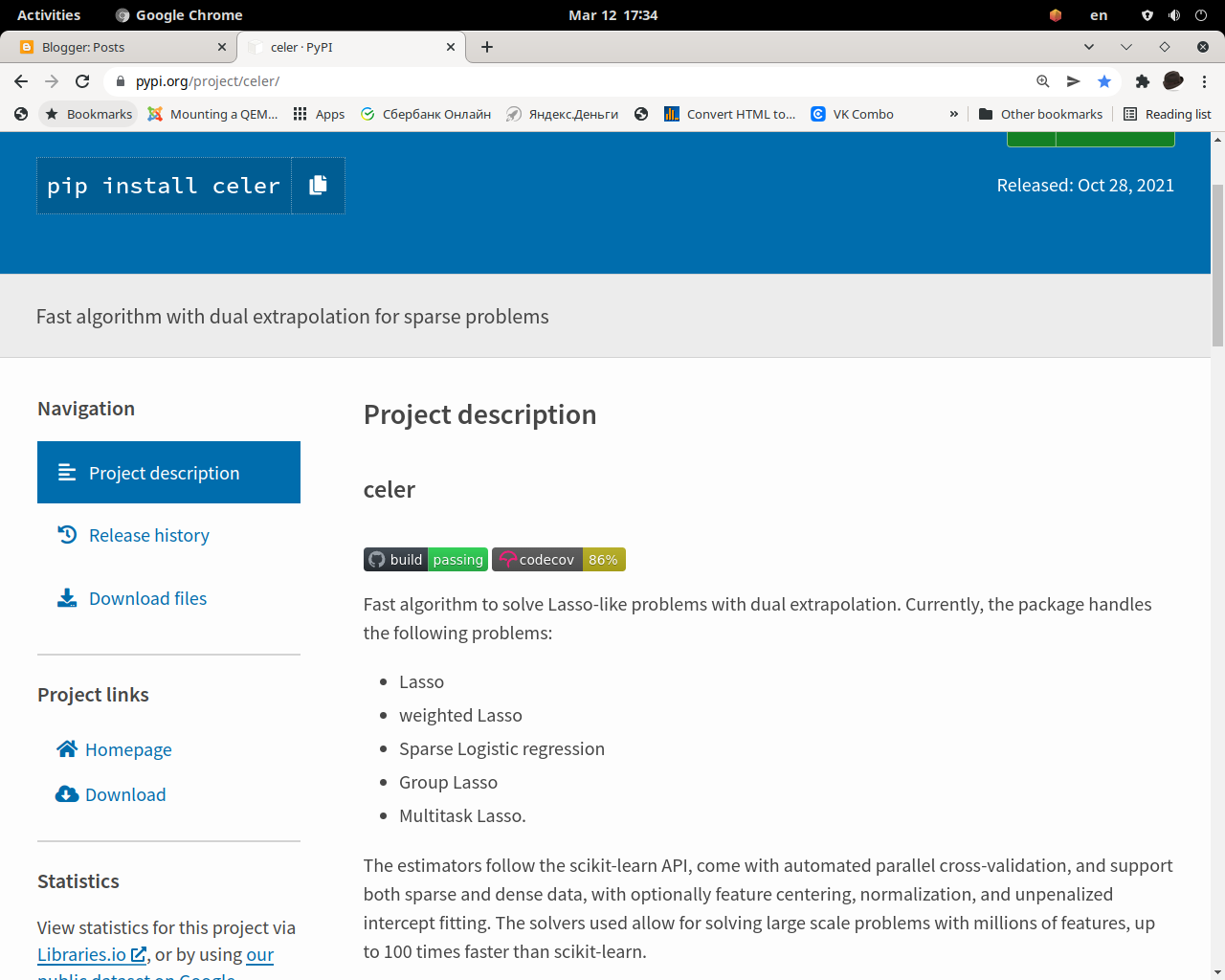1225x980 pixels.
Task: Click the build passing badge
Action: tap(426, 560)
